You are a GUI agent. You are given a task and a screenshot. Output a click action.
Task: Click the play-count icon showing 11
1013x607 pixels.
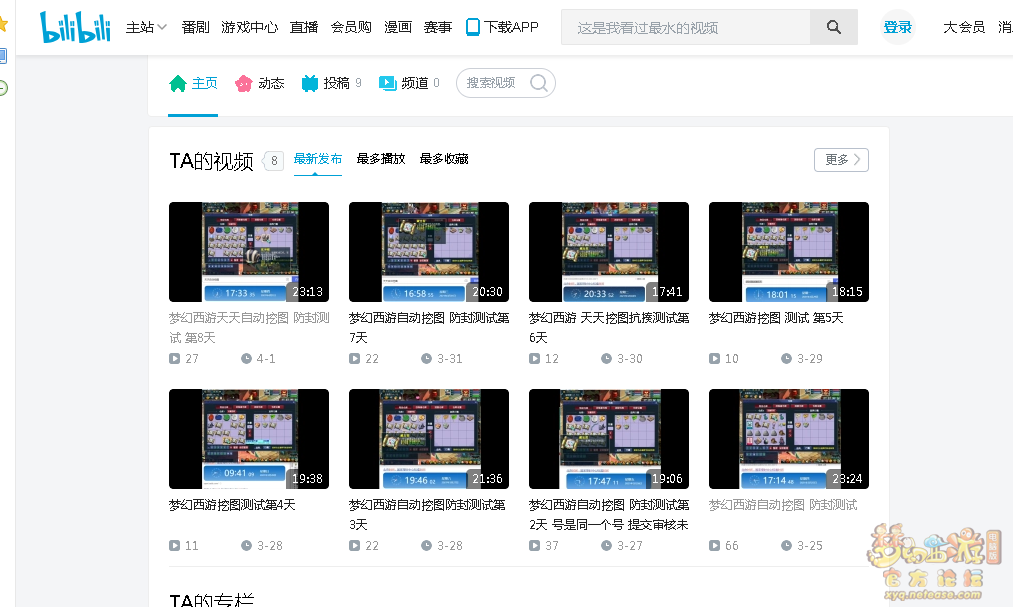pos(174,546)
